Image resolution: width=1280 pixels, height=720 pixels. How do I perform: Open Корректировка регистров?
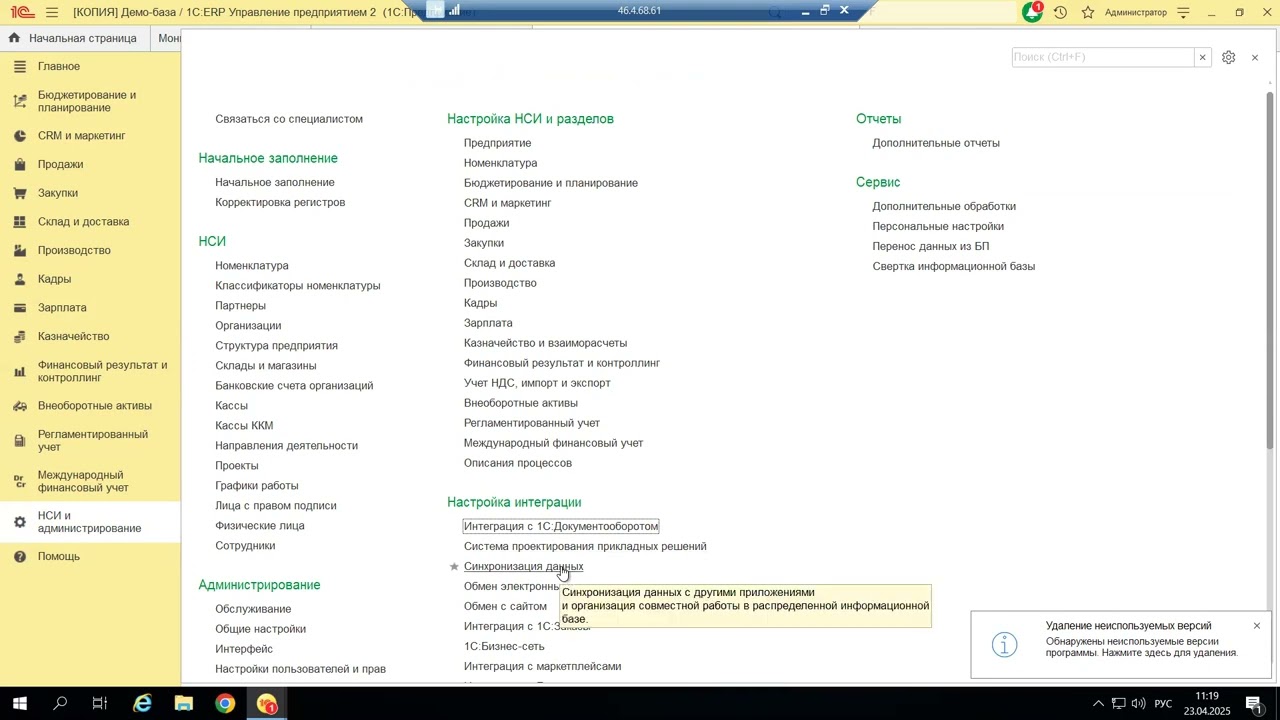[x=280, y=203]
